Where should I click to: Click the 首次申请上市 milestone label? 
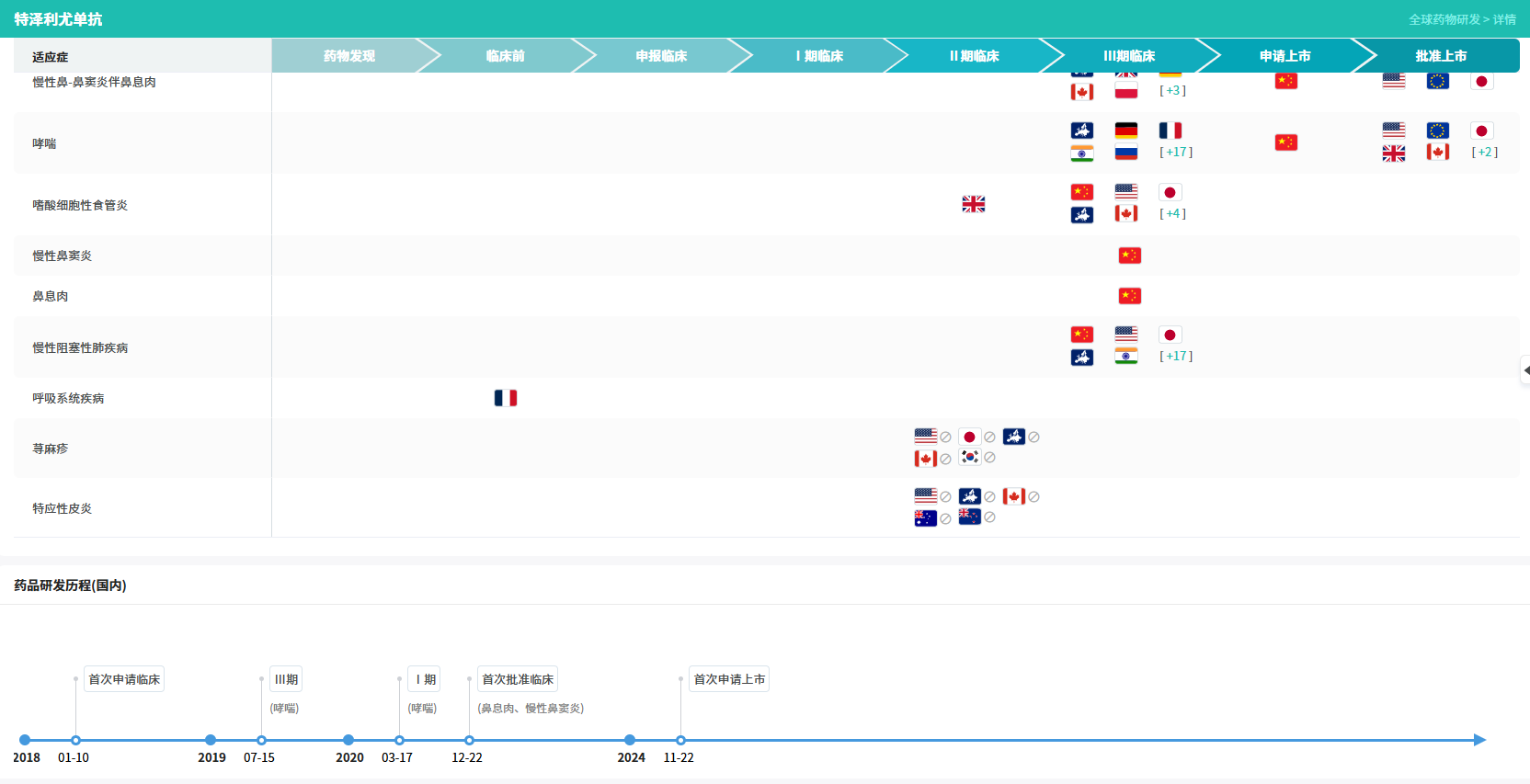pos(729,679)
